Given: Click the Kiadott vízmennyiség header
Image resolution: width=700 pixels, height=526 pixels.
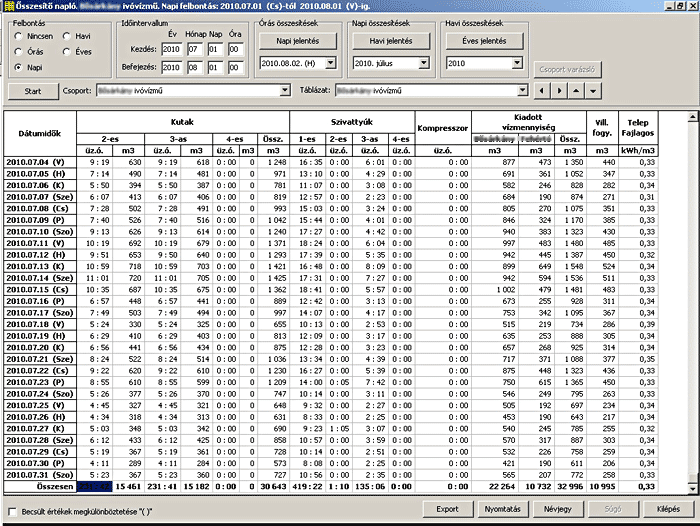Looking at the screenshot, I should coord(529,122).
